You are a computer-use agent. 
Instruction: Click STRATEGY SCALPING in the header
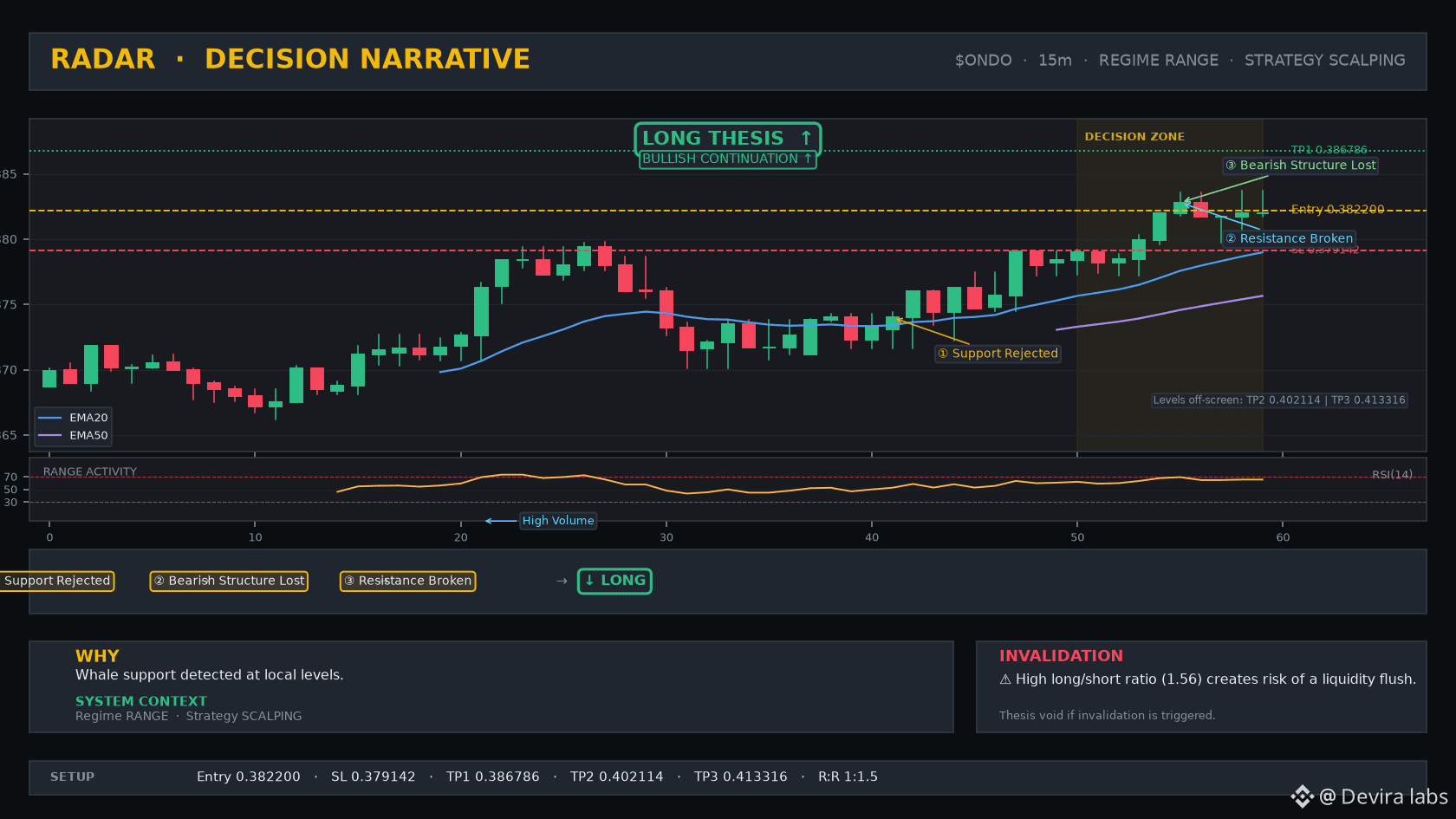coord(1325,61)
